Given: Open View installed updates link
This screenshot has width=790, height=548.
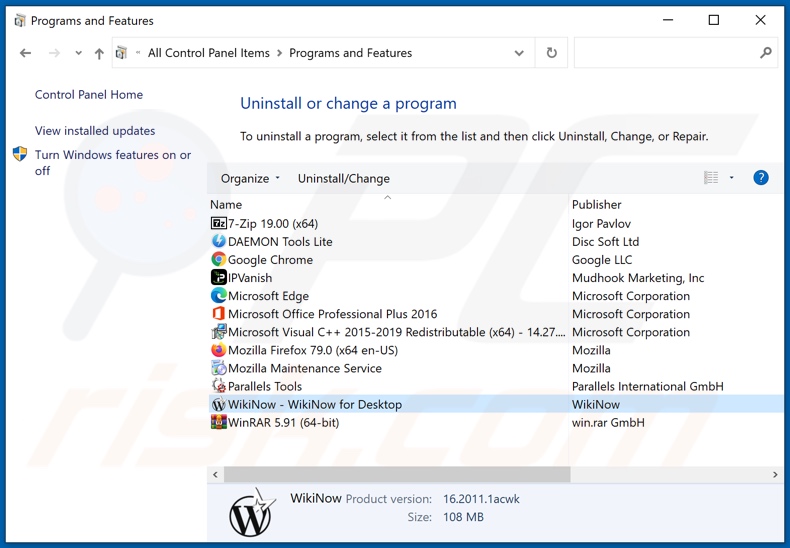Looking at the screenshot, I should coord(95,131).
